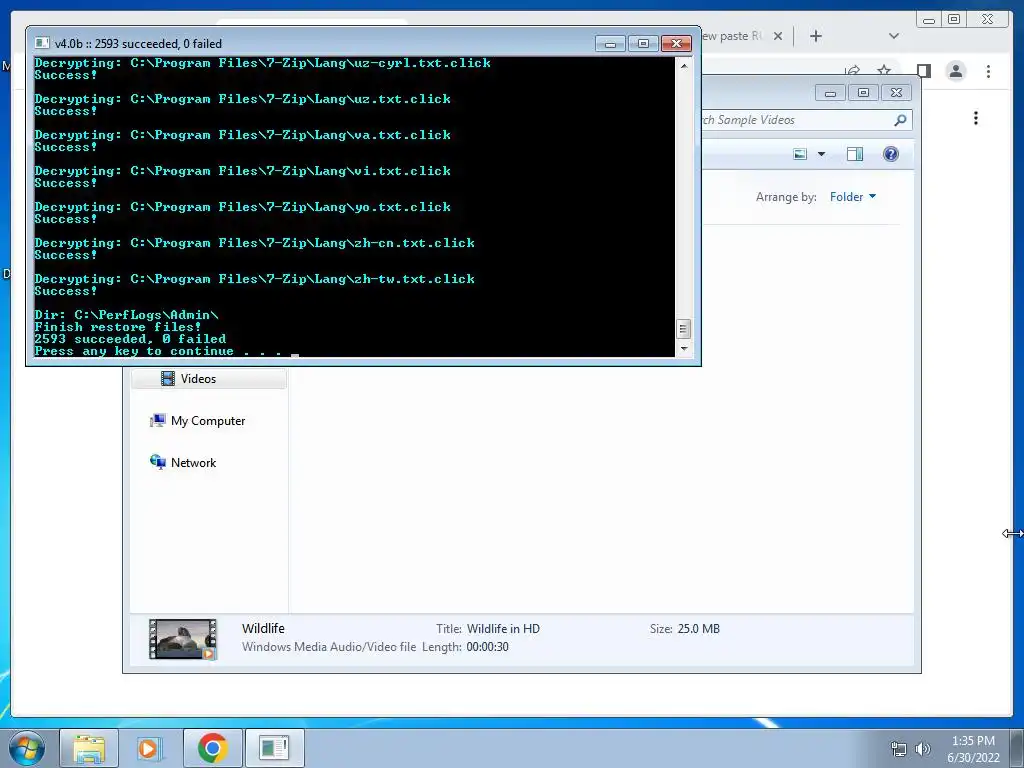The height and width of the screenshot is (768, 1024).
Task: Click the console window's system menu icon
Action: pos(42,43)
